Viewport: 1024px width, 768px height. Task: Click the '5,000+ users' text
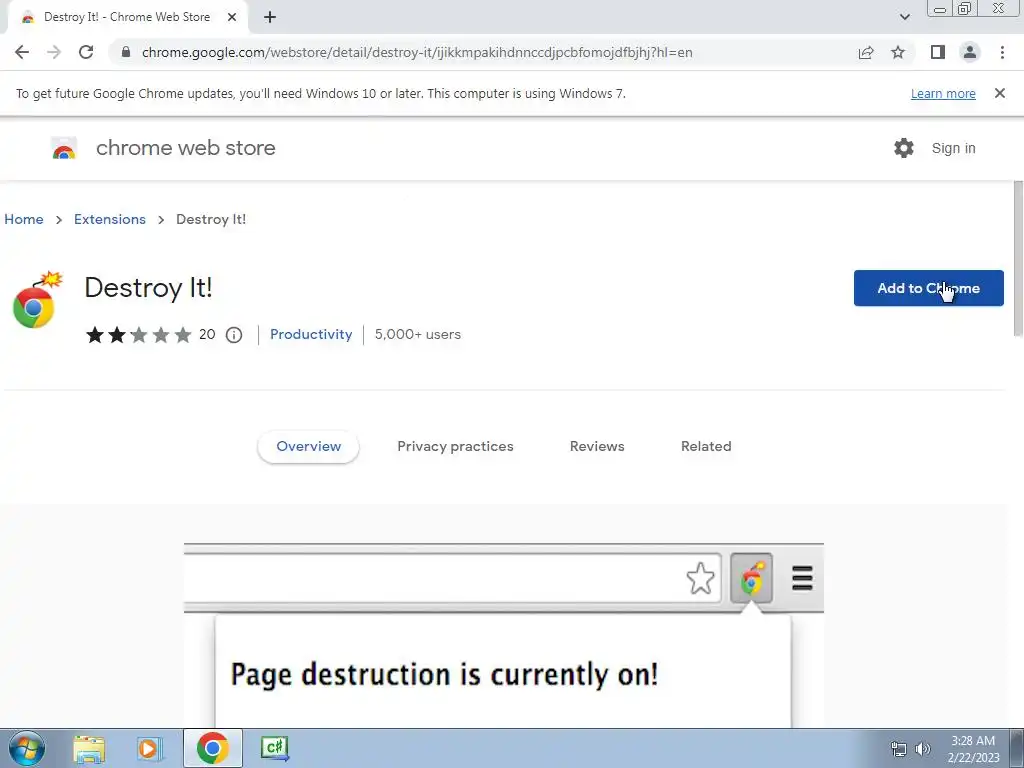[x=417, y=334]
